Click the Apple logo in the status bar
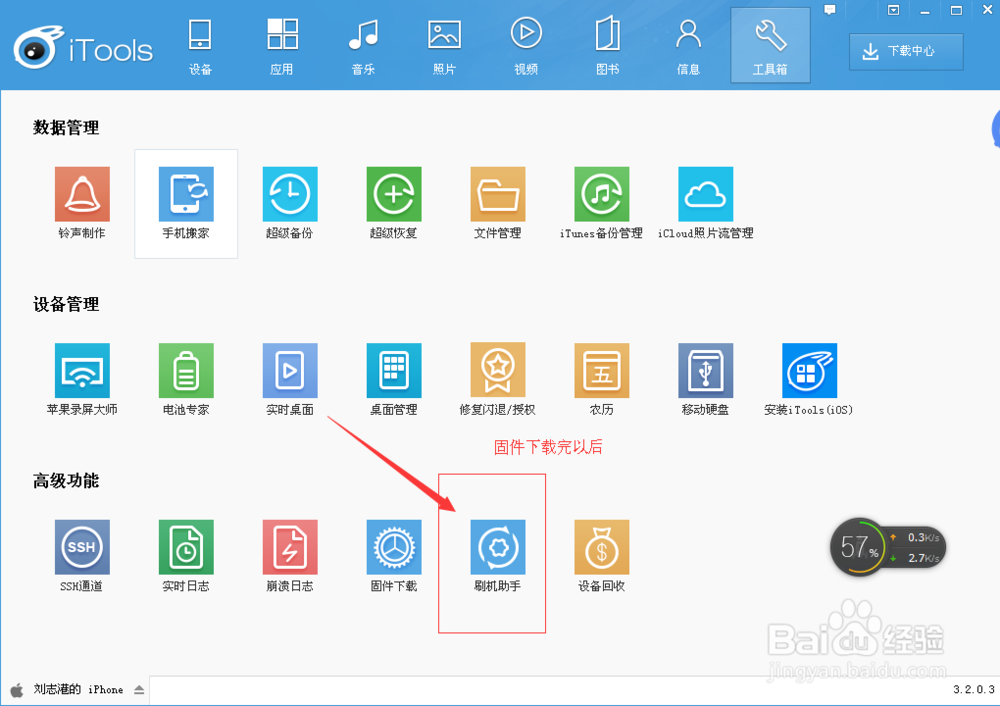Screen dimensions: 1000x706 pyautogui.click(x=17, y=690)
